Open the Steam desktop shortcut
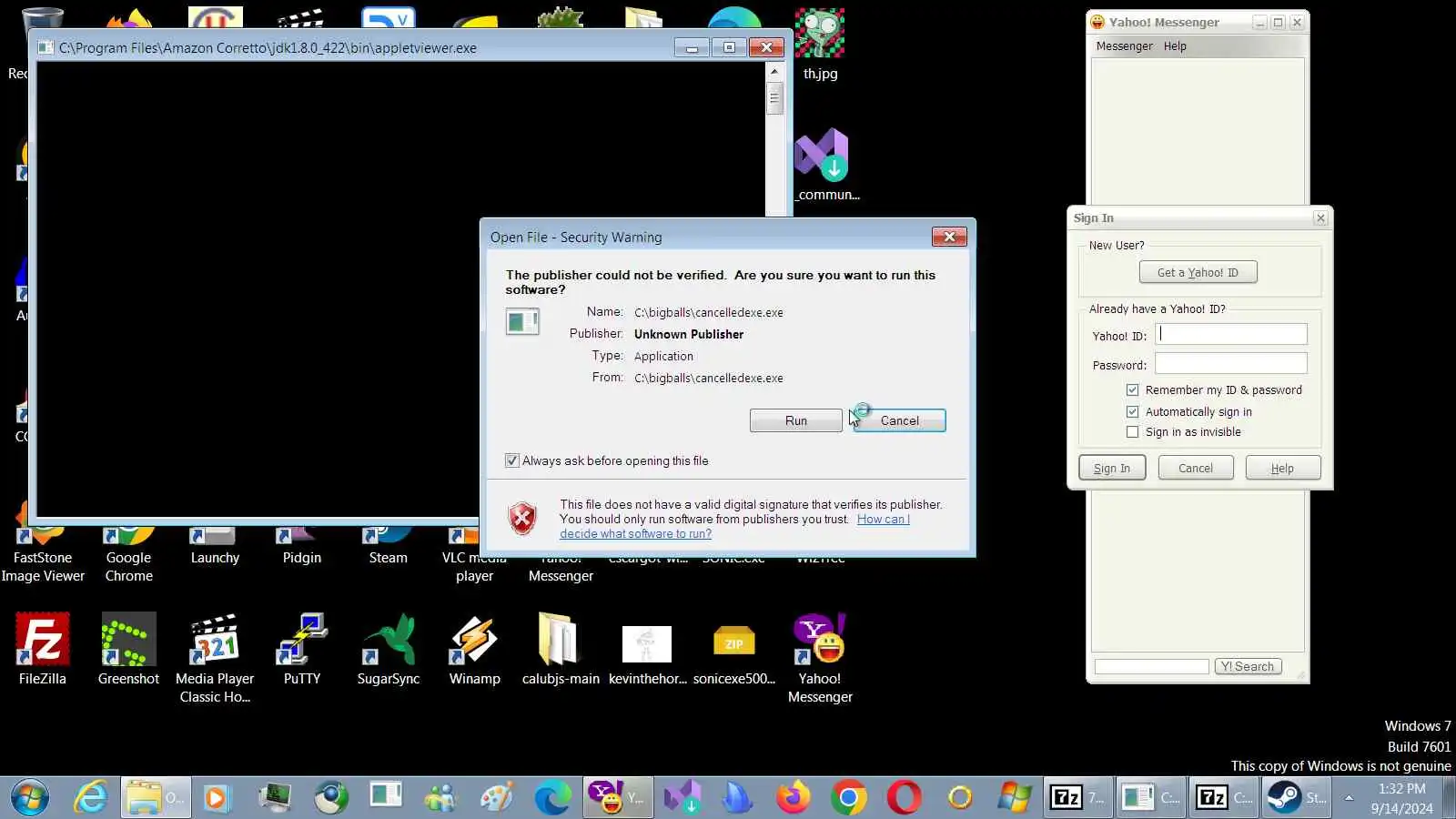The width and height of the screenshot is (1456, 819). [389, 546]
